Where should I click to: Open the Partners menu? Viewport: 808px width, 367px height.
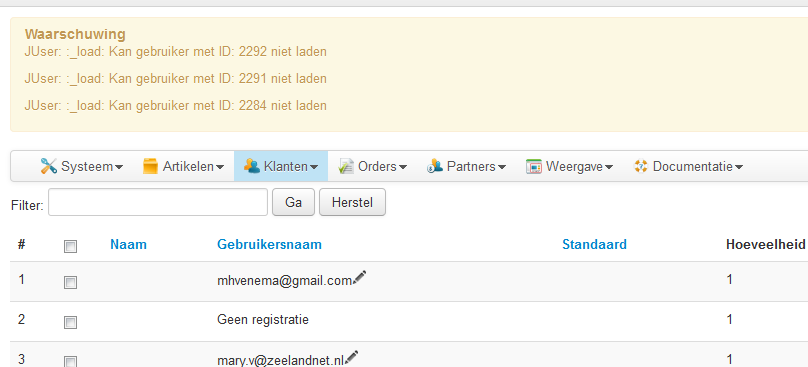click(x=466, y=166)
